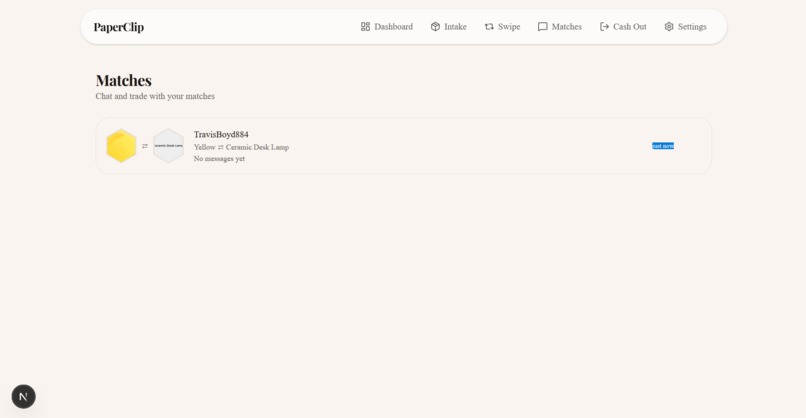
Task: Click the PaperClip logo
Action: coord(119,27)
